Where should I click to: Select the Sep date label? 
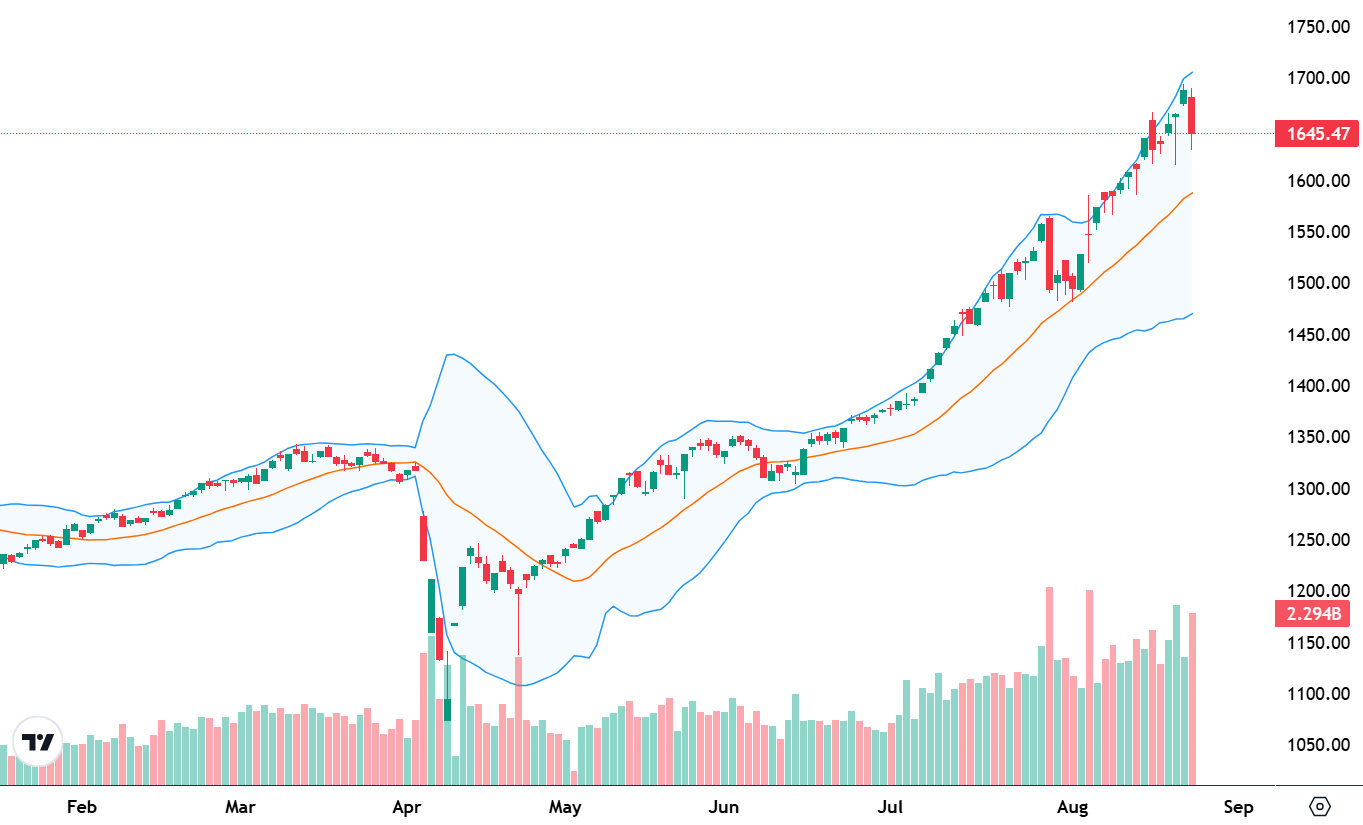[1238, 807]
